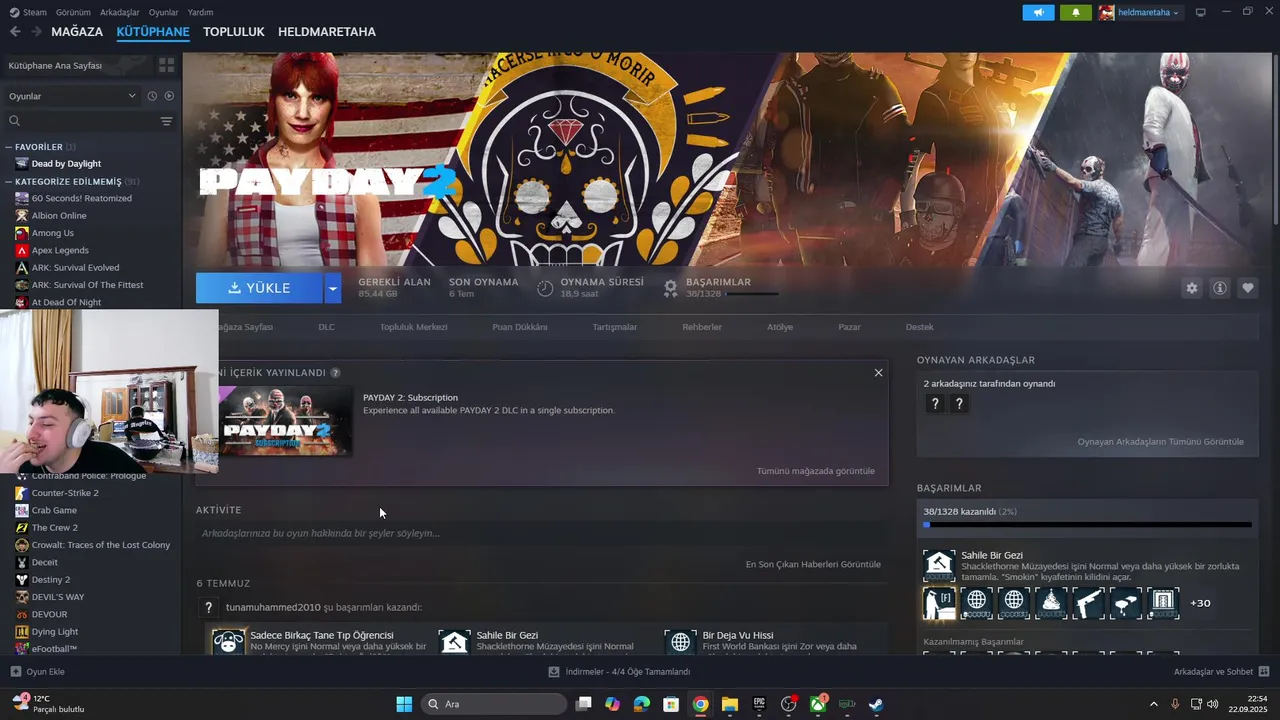The width and height of the screenshot is (1280, 720).
Task: Open PAYDAY 2 settings gear icon
Action: [x=1191, y=288]
